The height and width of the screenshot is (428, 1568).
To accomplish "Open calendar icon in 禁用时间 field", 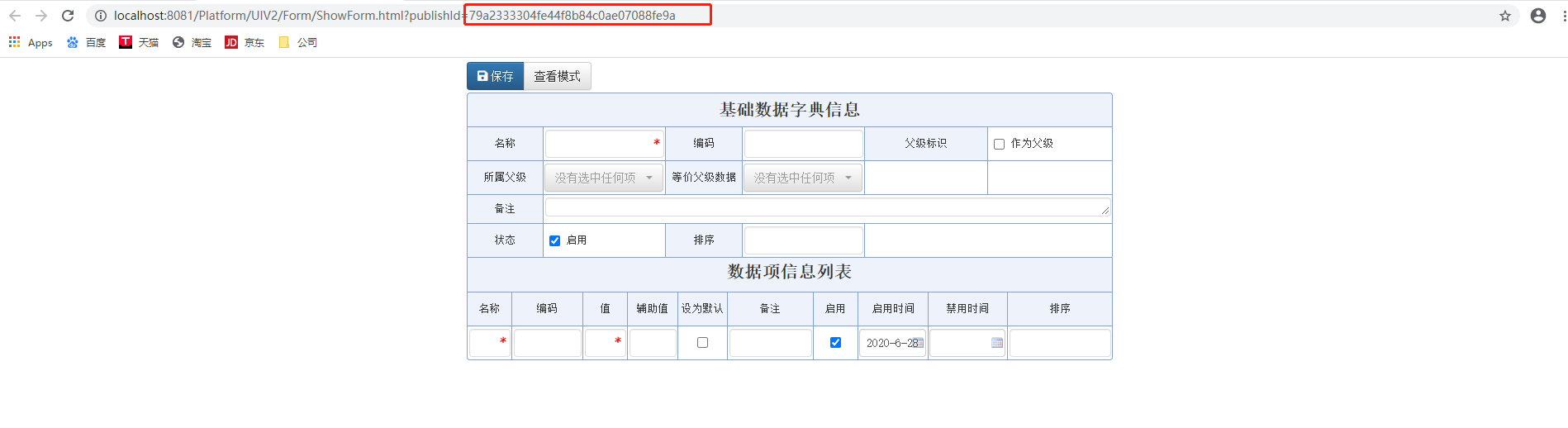I will pyautogui.click(x=996, y=343).
